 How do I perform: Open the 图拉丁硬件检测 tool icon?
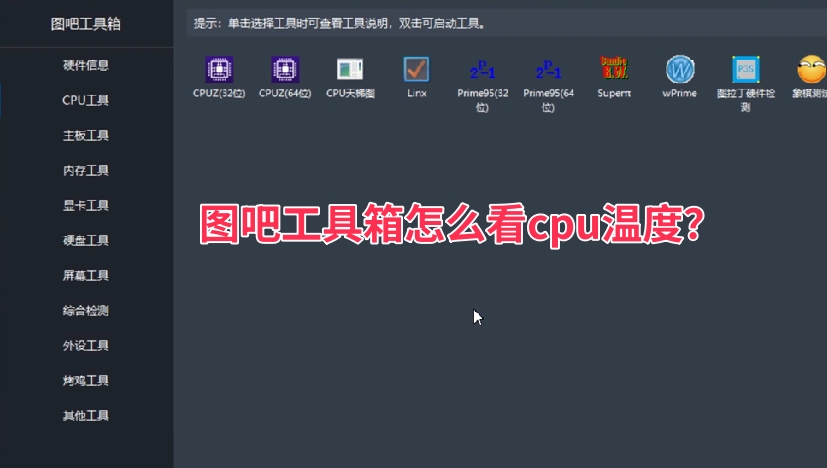[745, 70]
